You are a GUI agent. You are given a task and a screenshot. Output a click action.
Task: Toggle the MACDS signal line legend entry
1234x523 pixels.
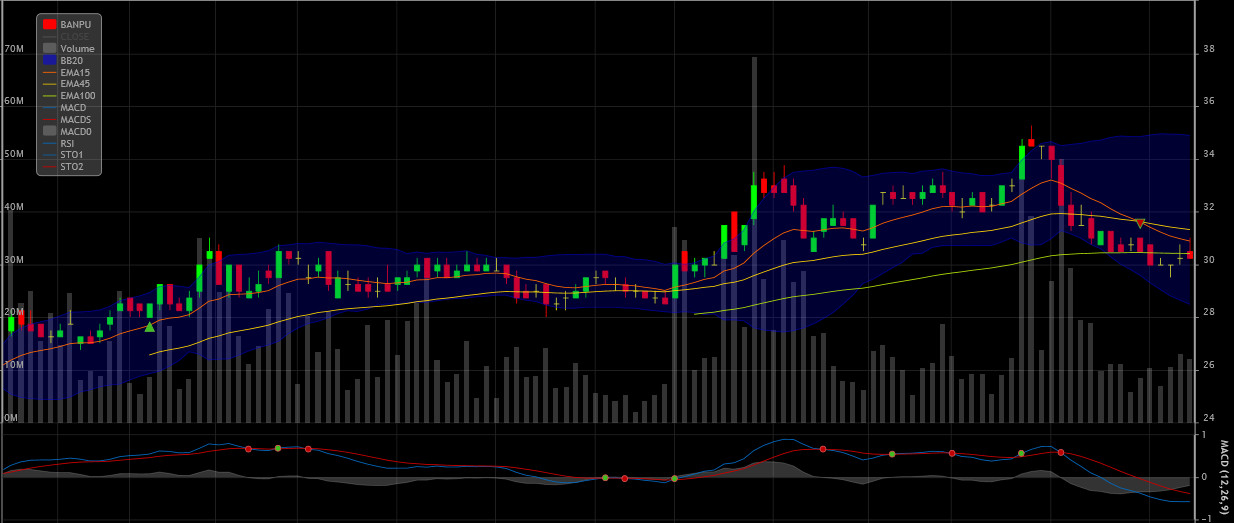[x=66, y=119]
